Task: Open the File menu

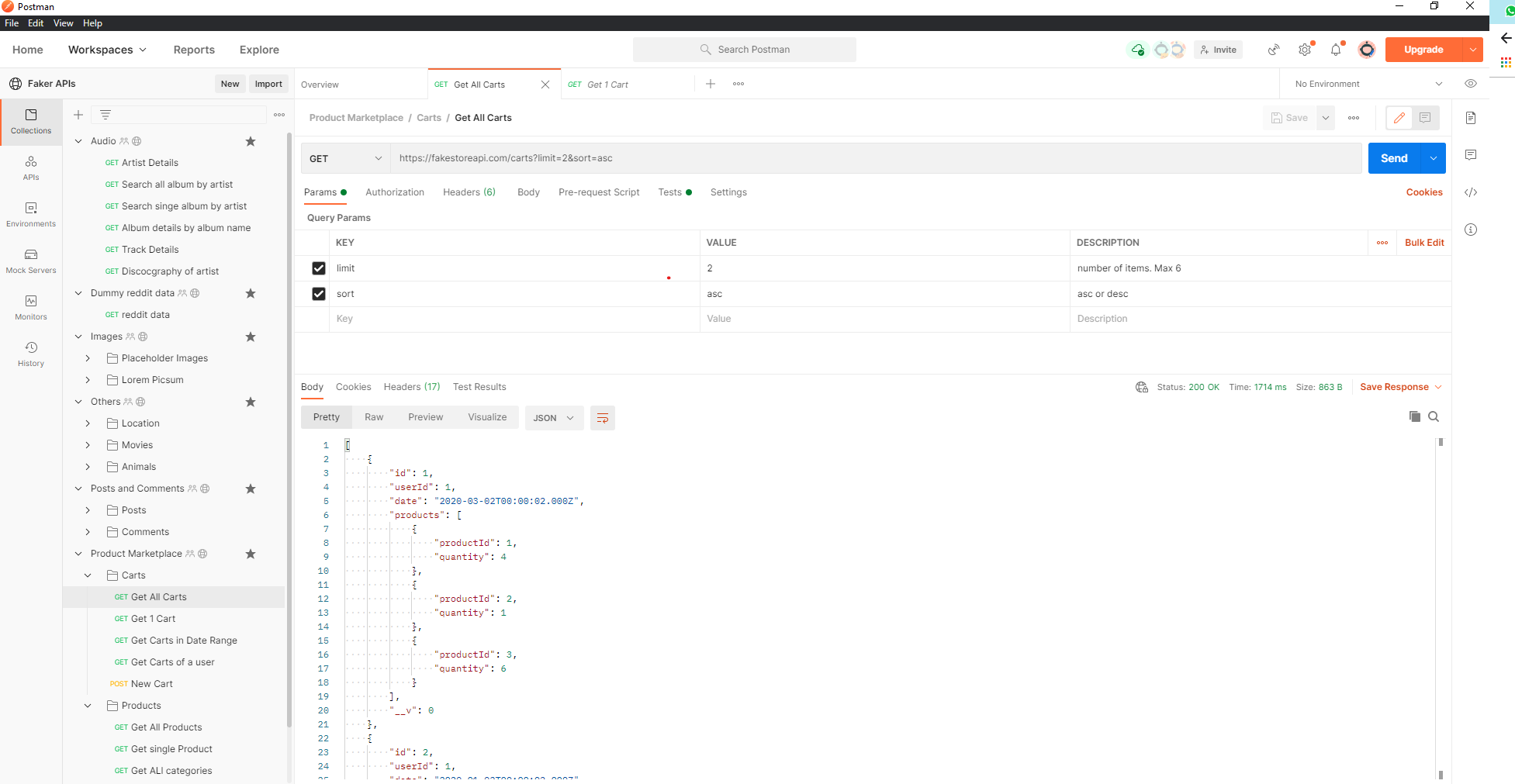Action: coord(12,23)
